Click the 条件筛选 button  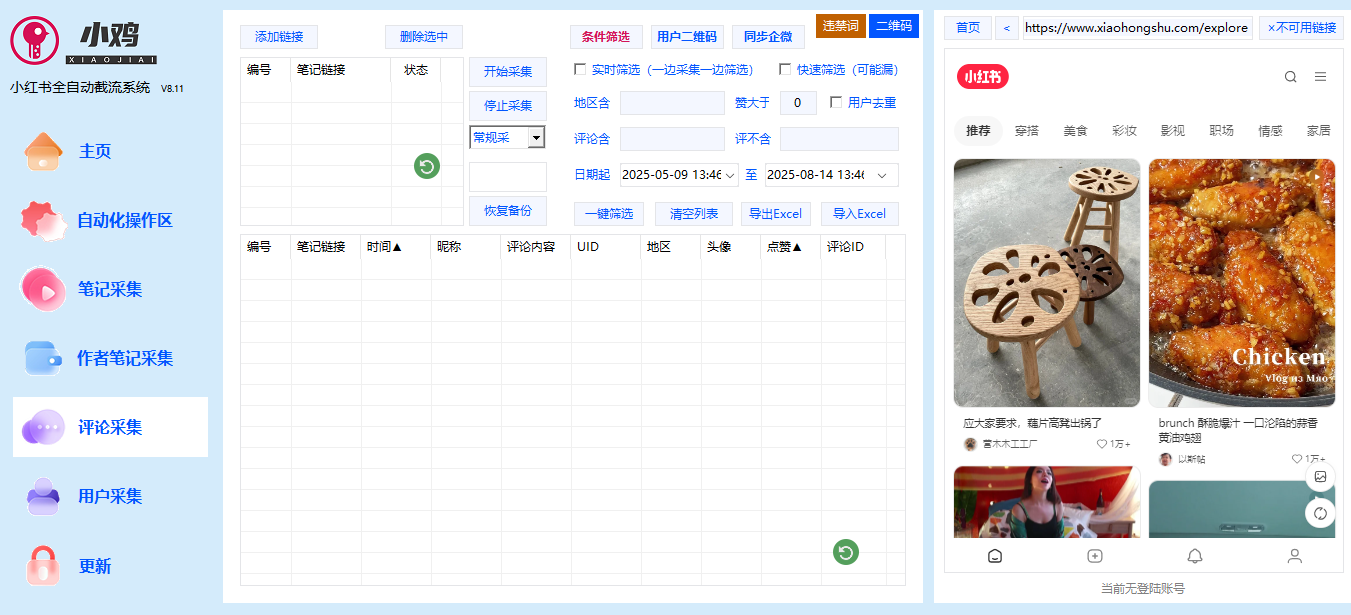[x=606, y=37]
